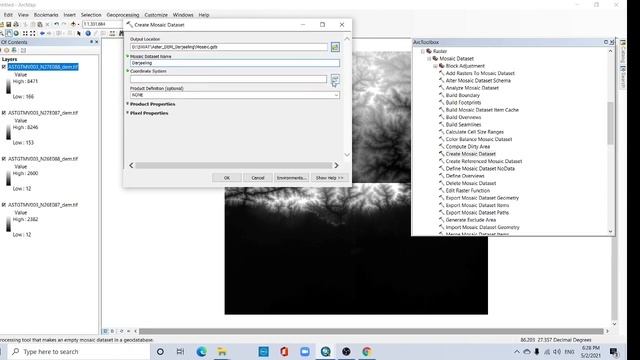
Task: Open the map scale dropdown
Action: [103, 24]
